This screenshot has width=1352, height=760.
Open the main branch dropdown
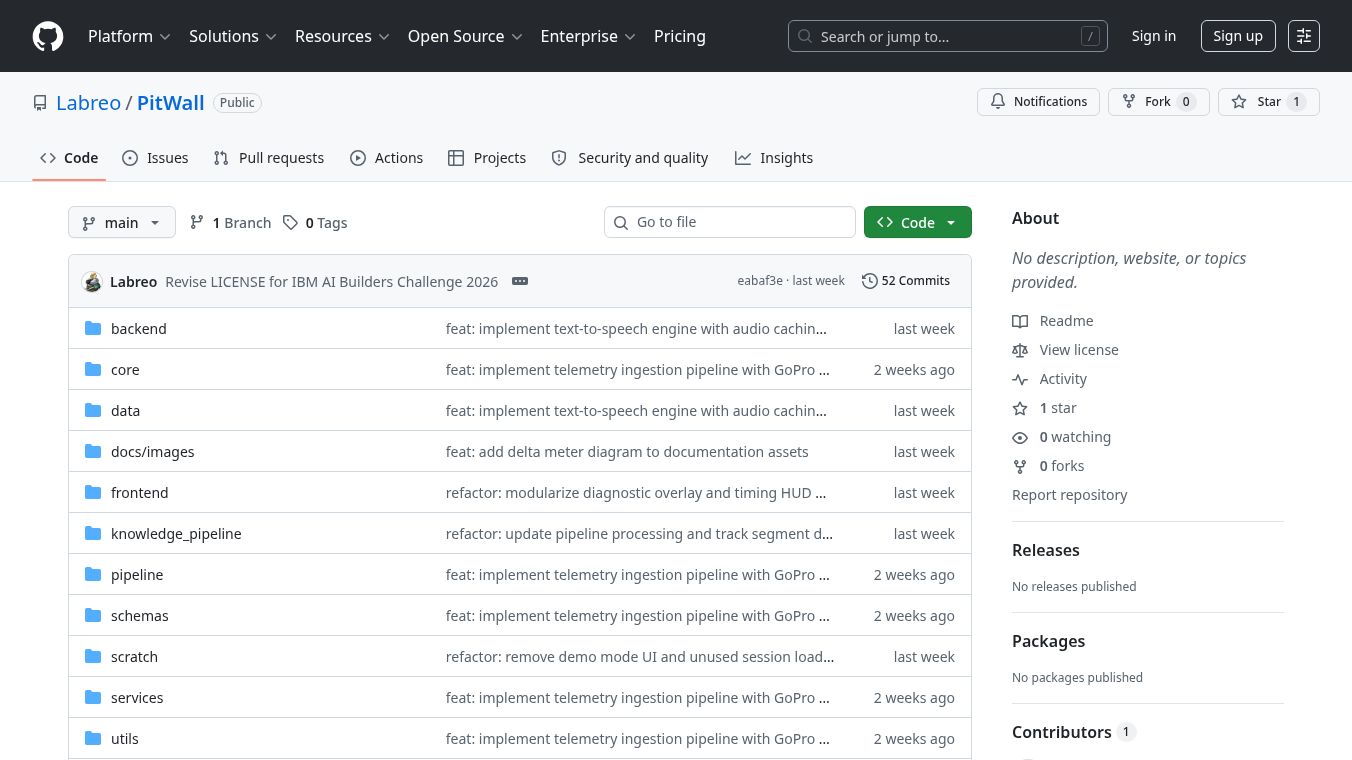tap(122, 222)
